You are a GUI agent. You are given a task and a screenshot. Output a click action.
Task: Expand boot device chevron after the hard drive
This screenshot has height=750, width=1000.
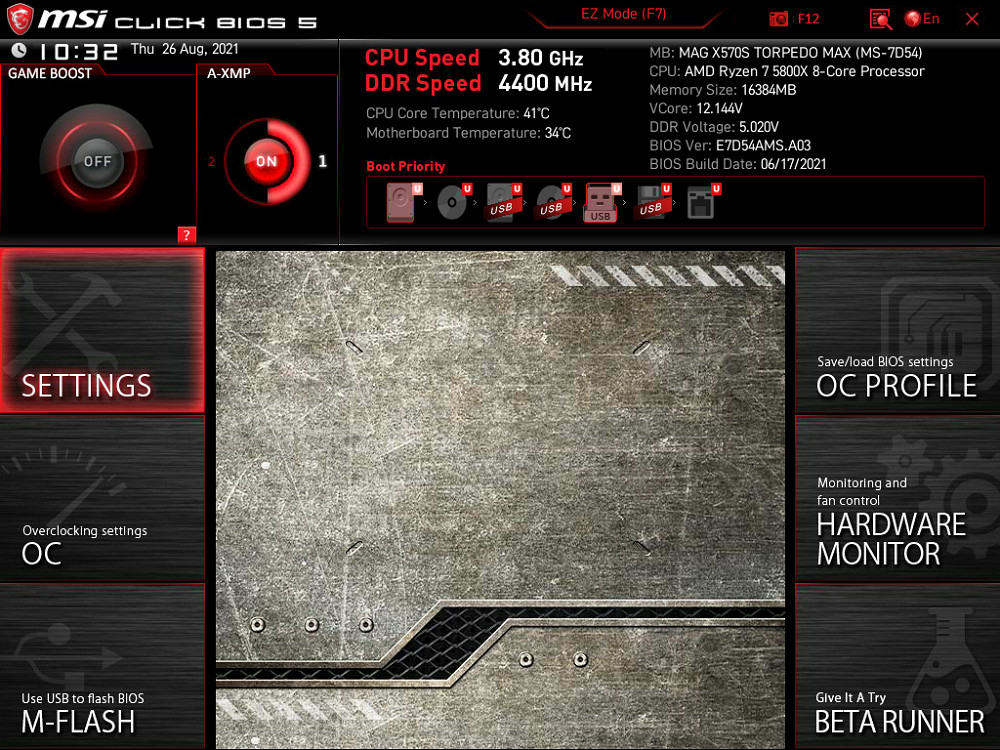tap(426, 202)
